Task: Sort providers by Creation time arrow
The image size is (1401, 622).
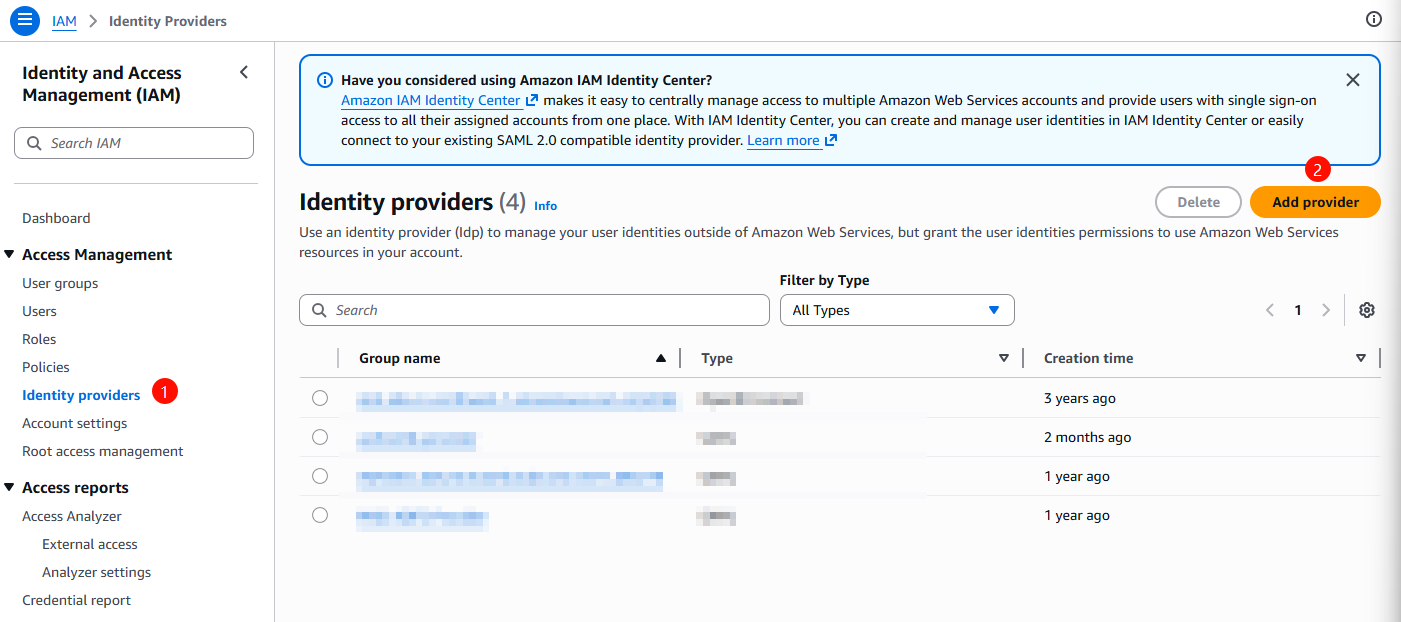Action: [1361, 358]
